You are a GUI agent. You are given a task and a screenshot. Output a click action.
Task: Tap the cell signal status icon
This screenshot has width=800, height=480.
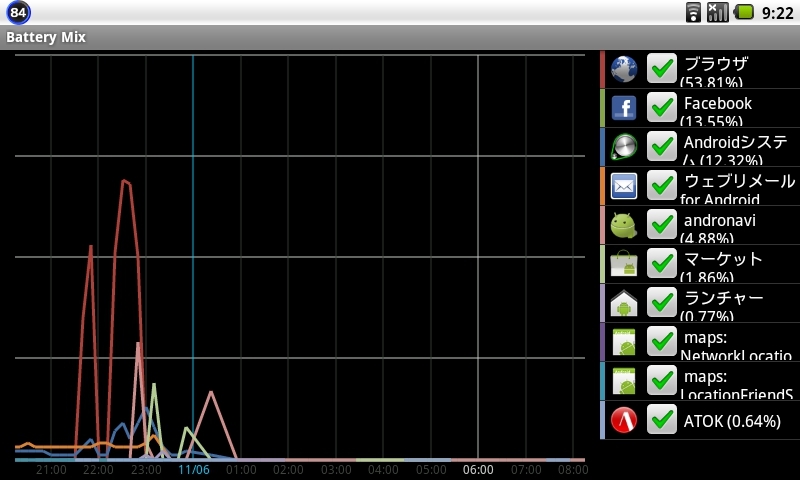pos(717,12)
